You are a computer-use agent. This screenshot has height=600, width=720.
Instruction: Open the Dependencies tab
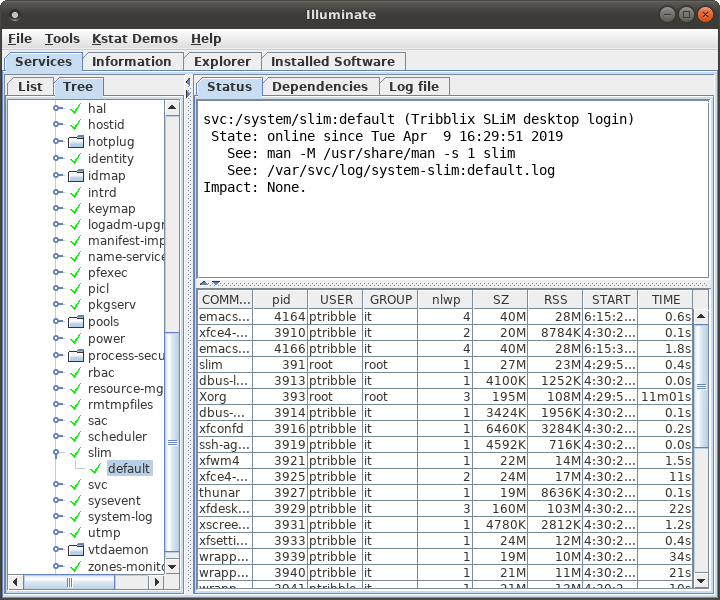320,87
